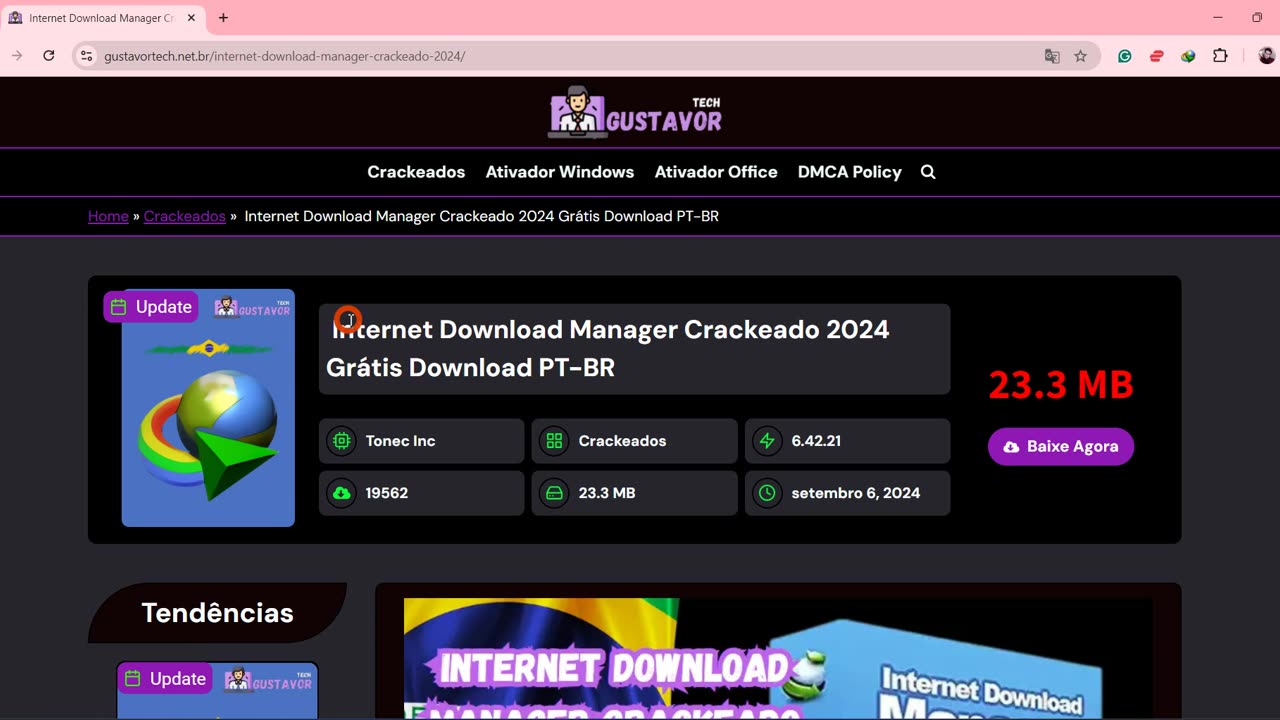Click the Home breadcrumb link
This screenshot has height=720, width=1280.
[108, 216]
